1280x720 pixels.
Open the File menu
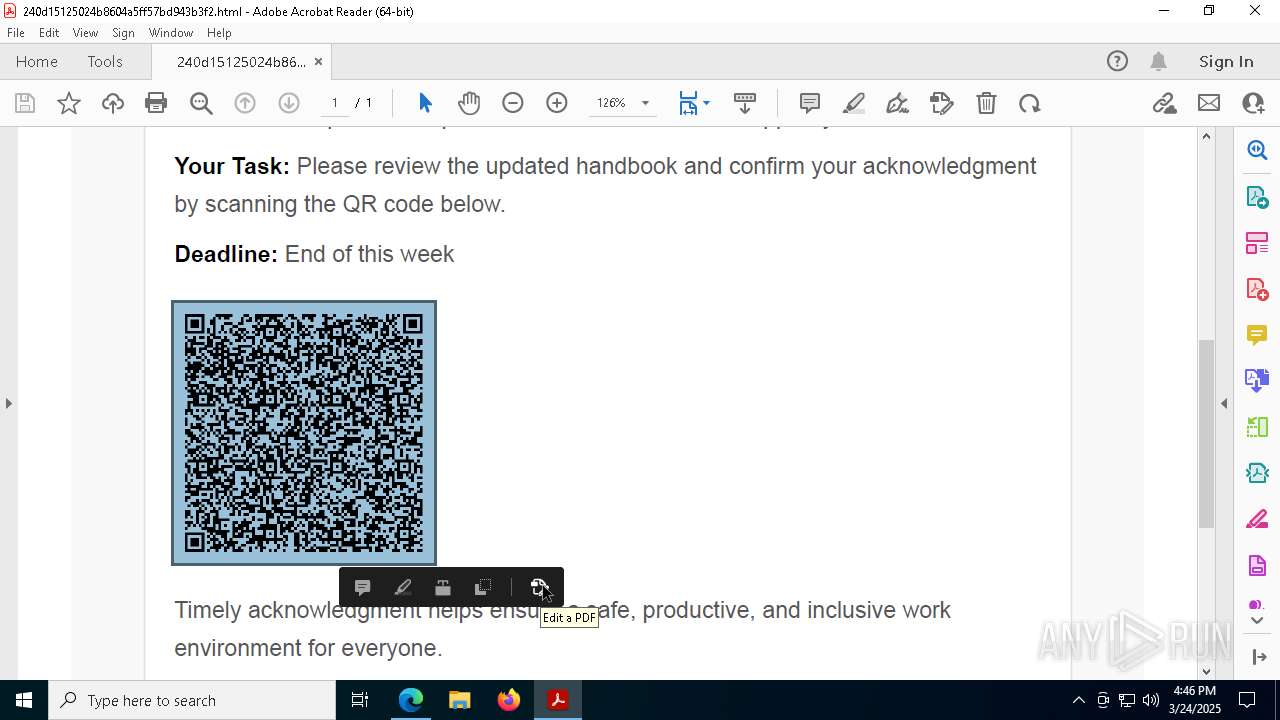(x=16, y=32)
